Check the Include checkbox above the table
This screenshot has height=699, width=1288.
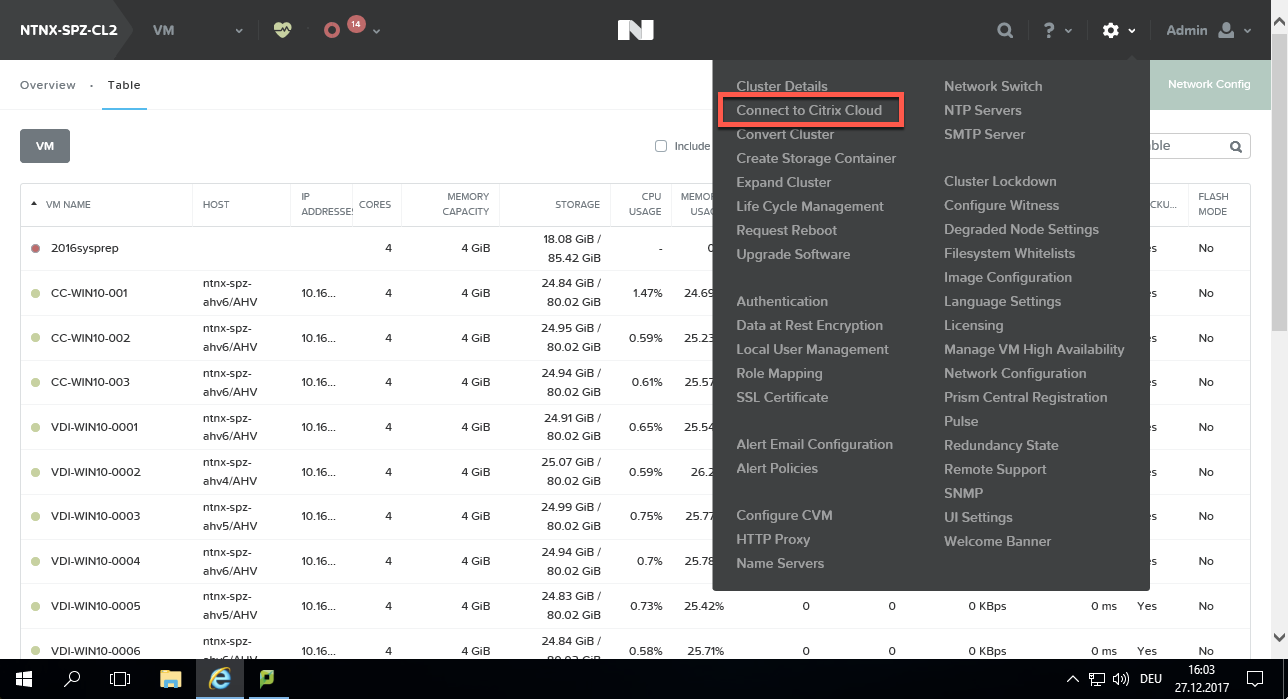(661, 145)
